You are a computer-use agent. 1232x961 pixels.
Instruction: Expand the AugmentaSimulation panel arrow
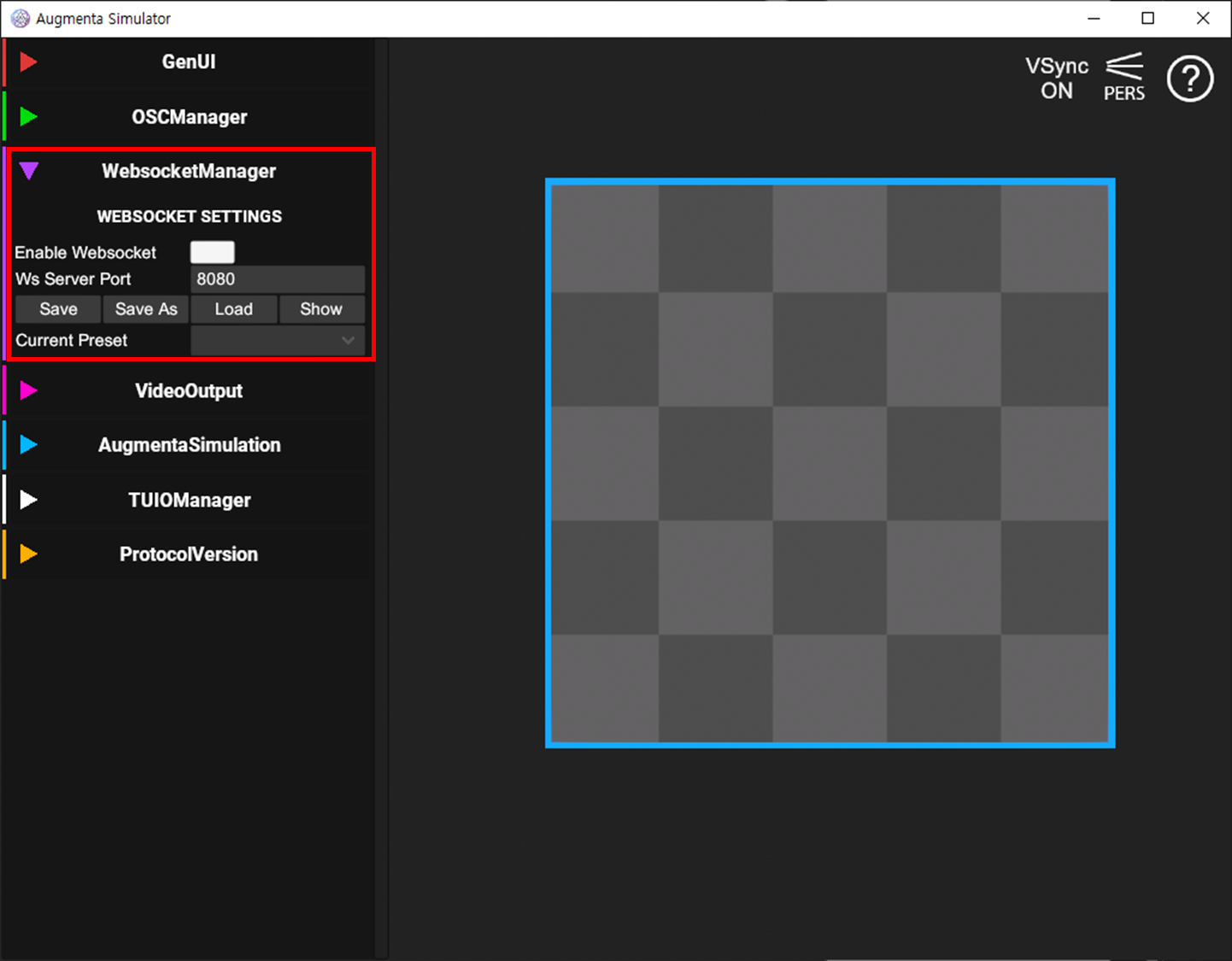[28, 444]
